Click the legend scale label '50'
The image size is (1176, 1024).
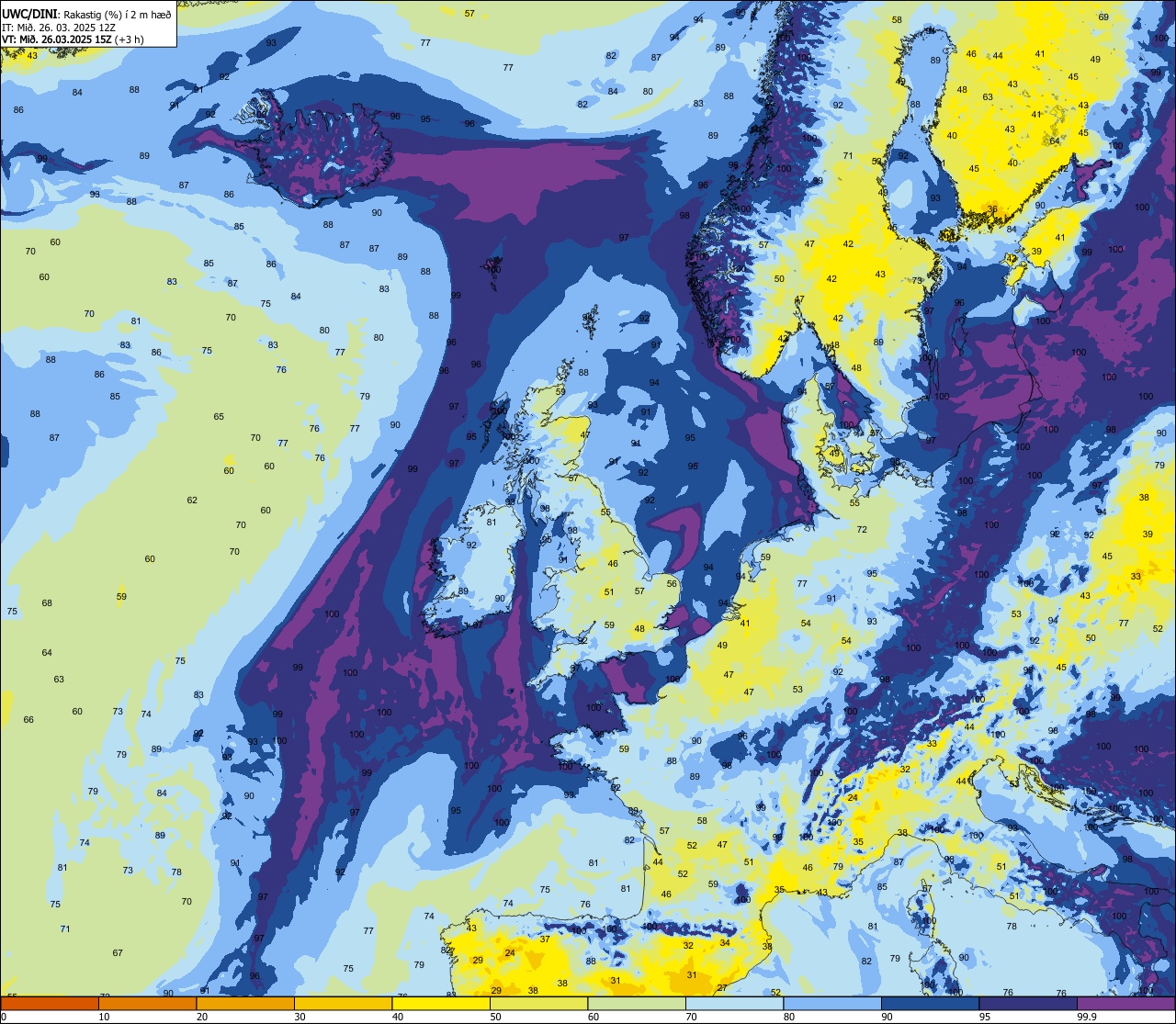click(x=495, y=1016)
